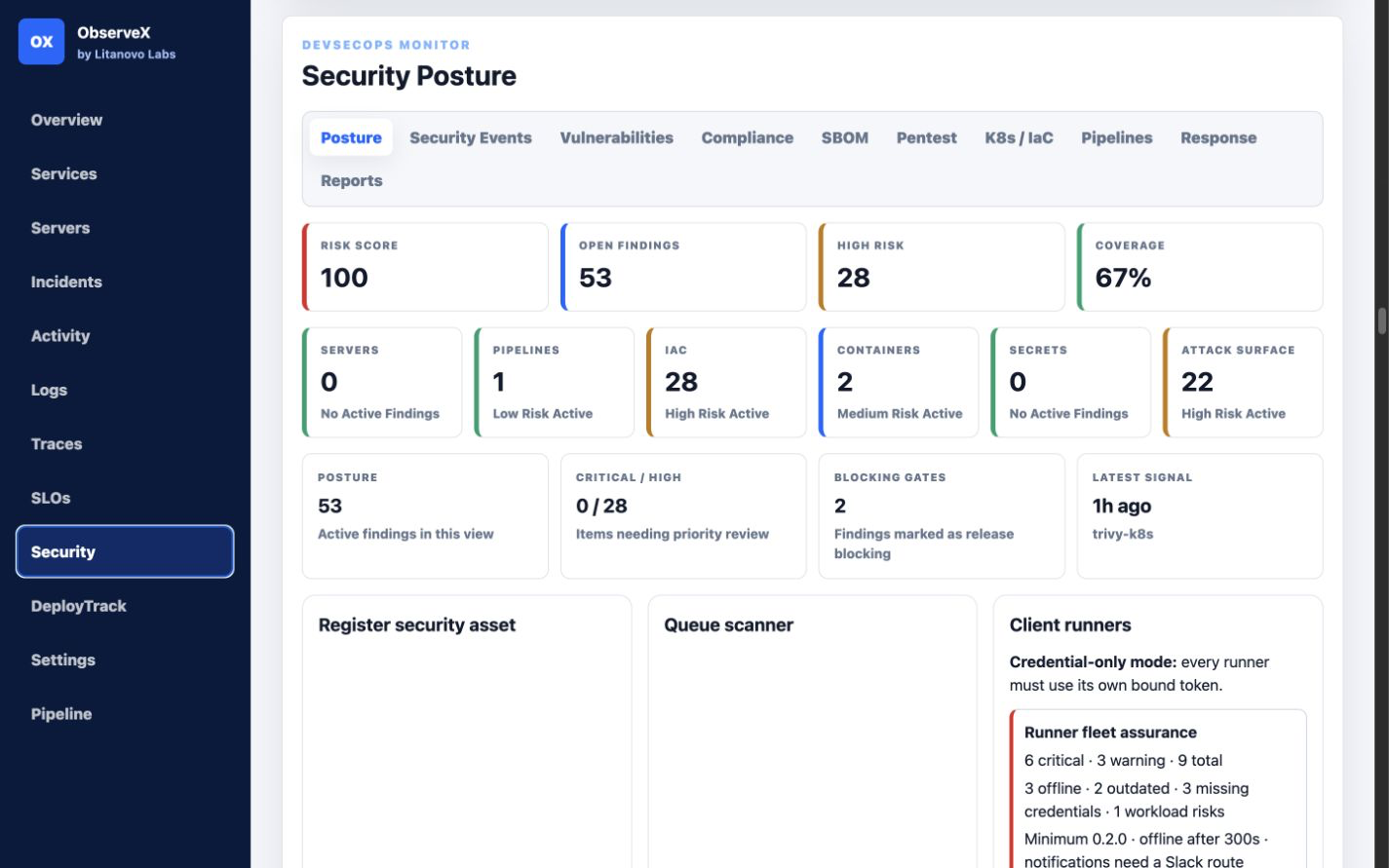
Task: Click the trivy-k8s signal text
Action: tap(1123, 534)
